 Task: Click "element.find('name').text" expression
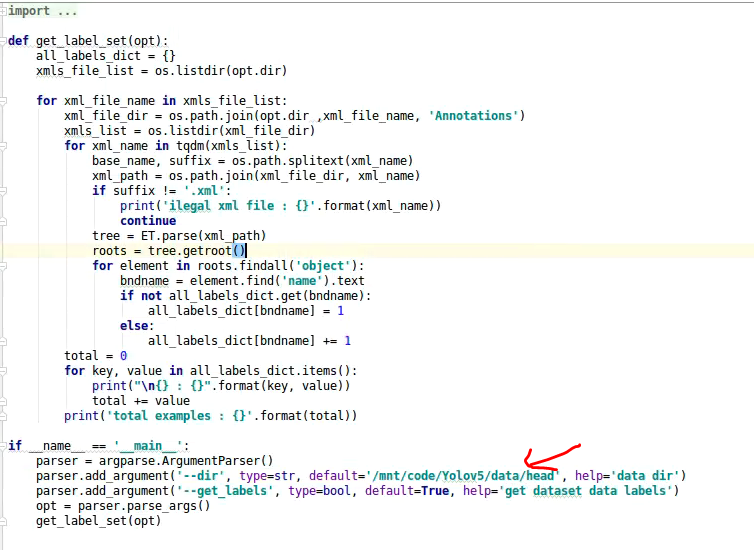tap(277, 281)
